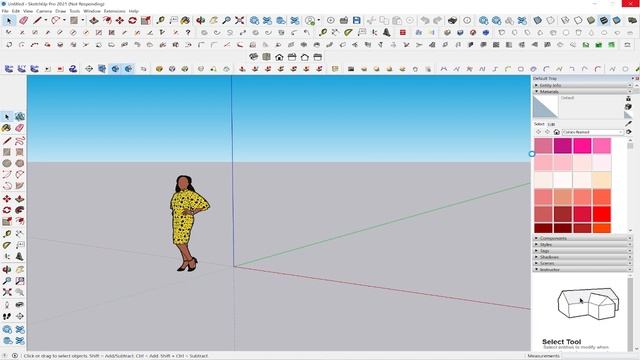The image size is (640, 360).
Task: Select the Follow Me tool
Action: click(20, 210)
